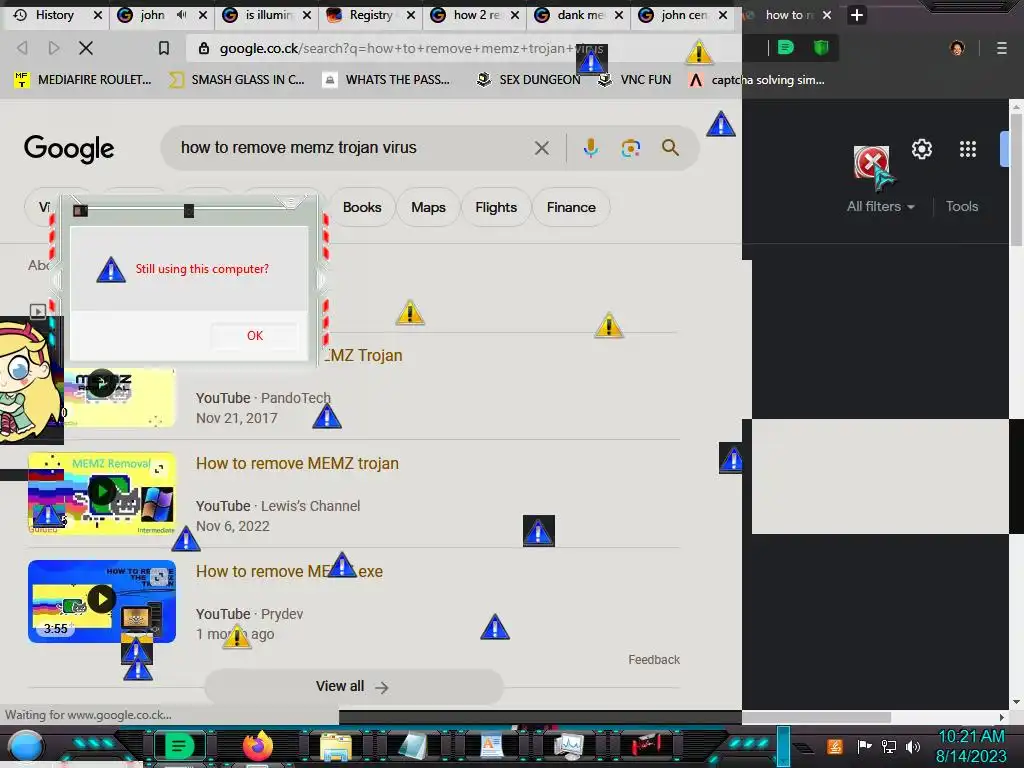Viewport: 1024px width, 768px height.
Task: Focus the Google search input field
Action: 353,148
